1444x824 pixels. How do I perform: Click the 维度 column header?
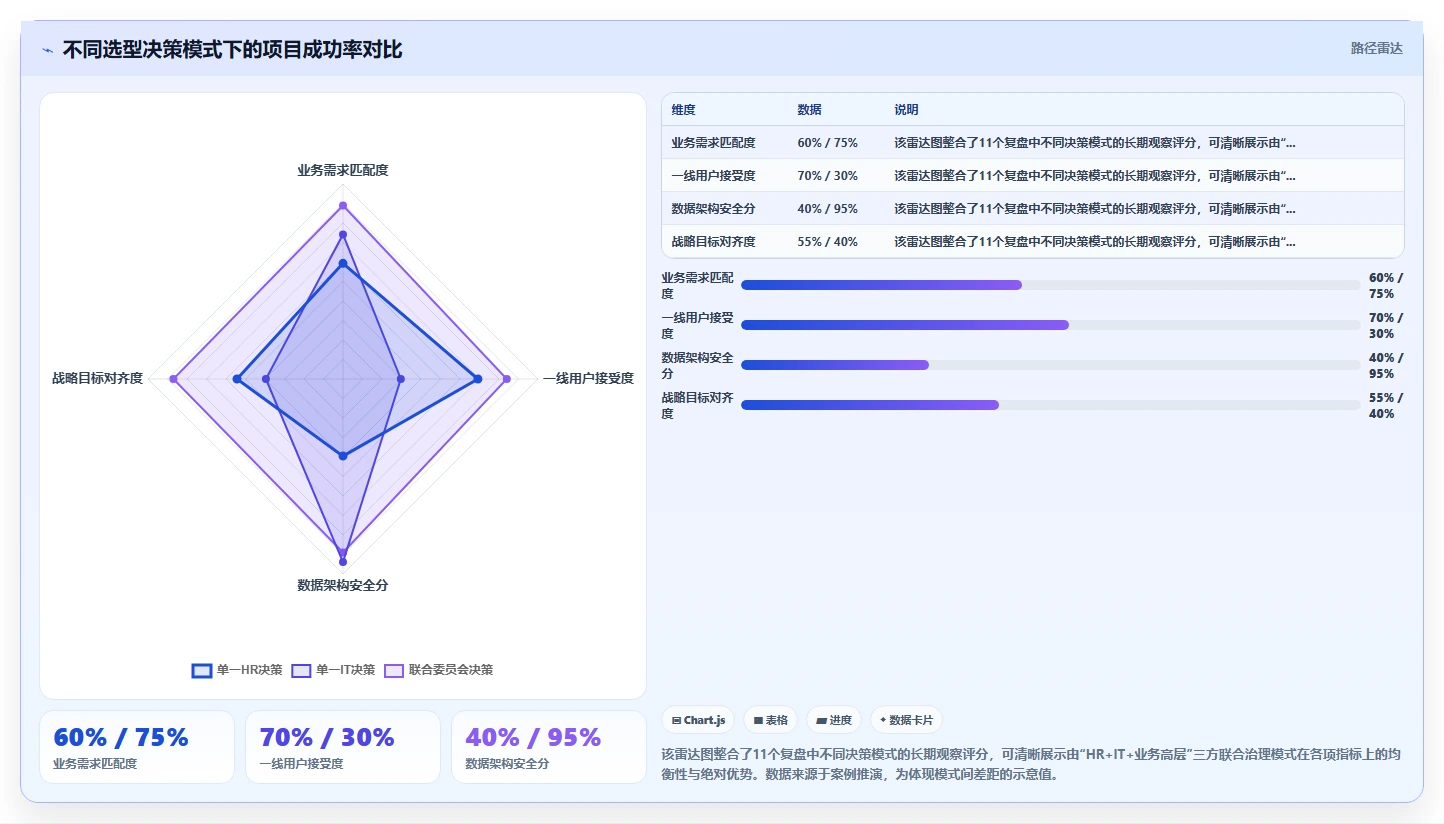point(684,110)
